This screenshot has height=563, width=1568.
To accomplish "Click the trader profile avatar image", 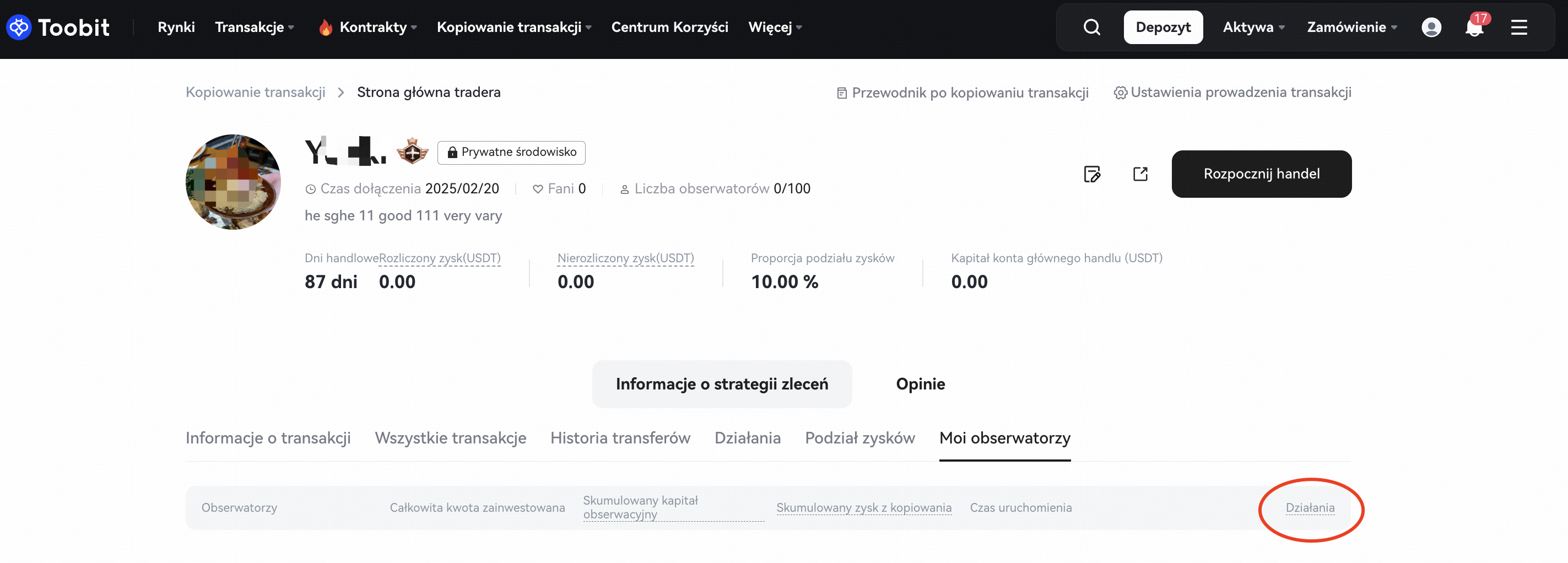I will pos(233,182).
